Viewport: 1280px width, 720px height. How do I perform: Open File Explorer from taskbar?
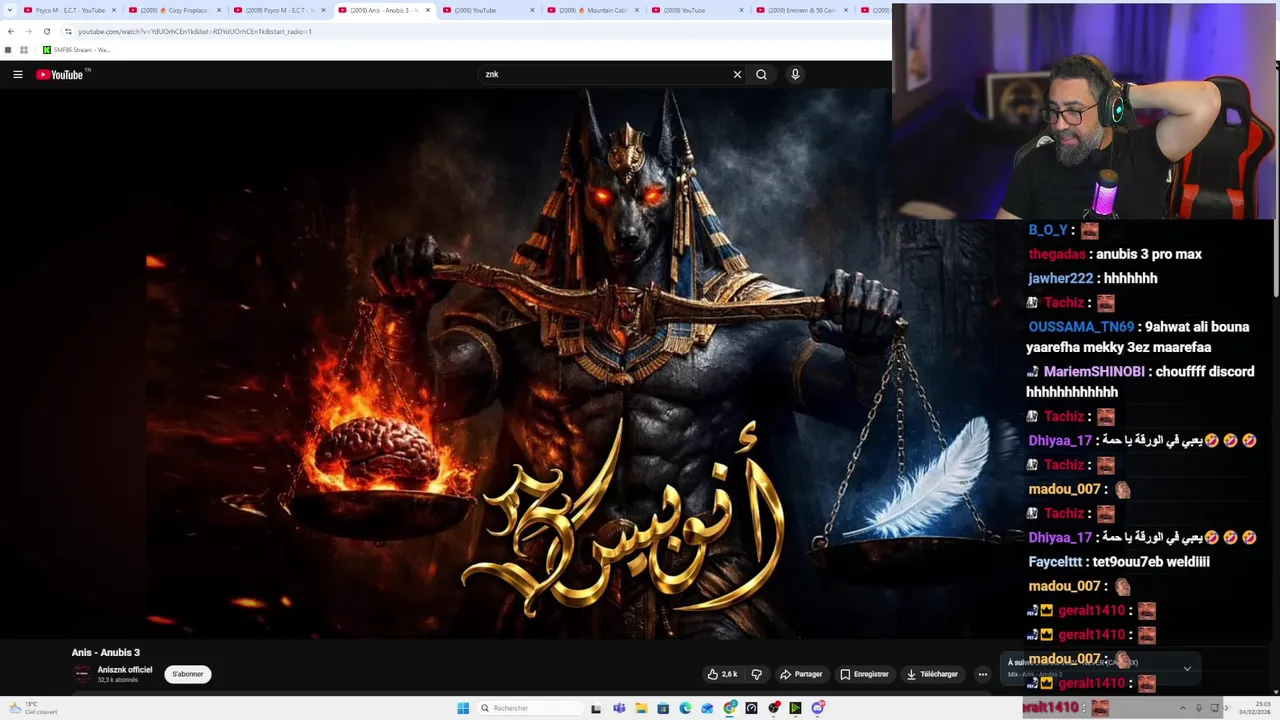click(x=641, y=708)
